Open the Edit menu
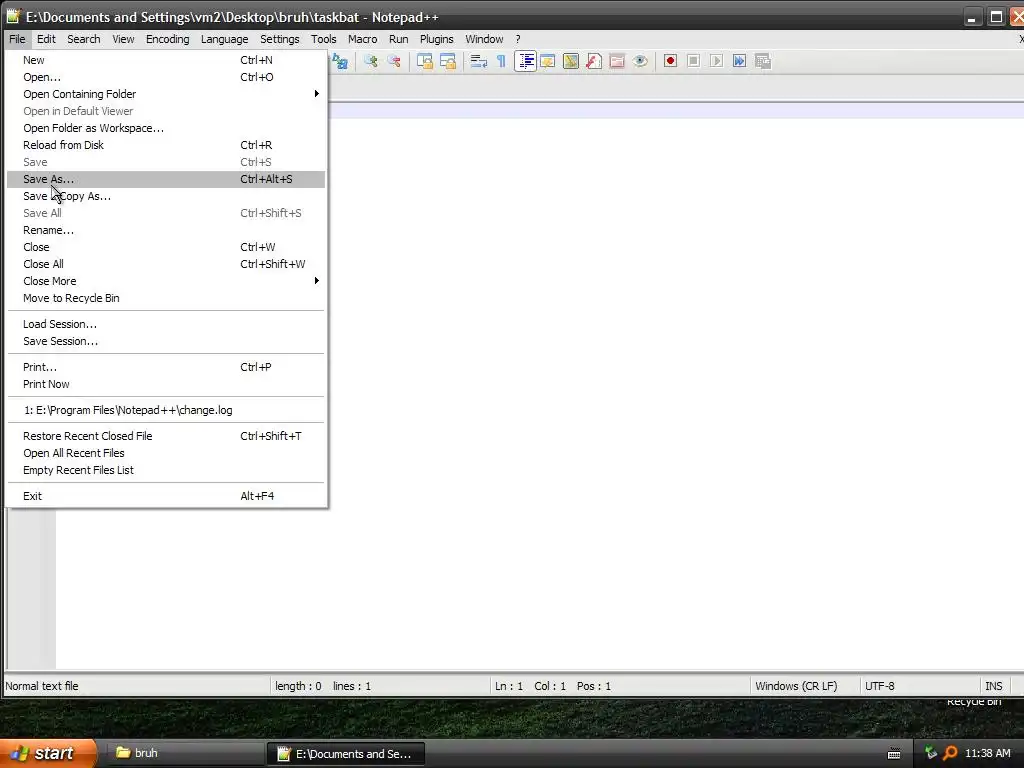 (46, 39)
